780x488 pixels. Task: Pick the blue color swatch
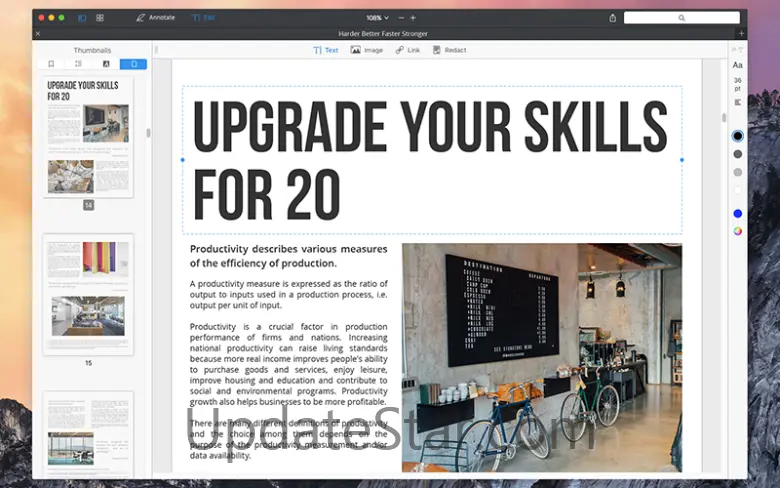tap(737, 213)
